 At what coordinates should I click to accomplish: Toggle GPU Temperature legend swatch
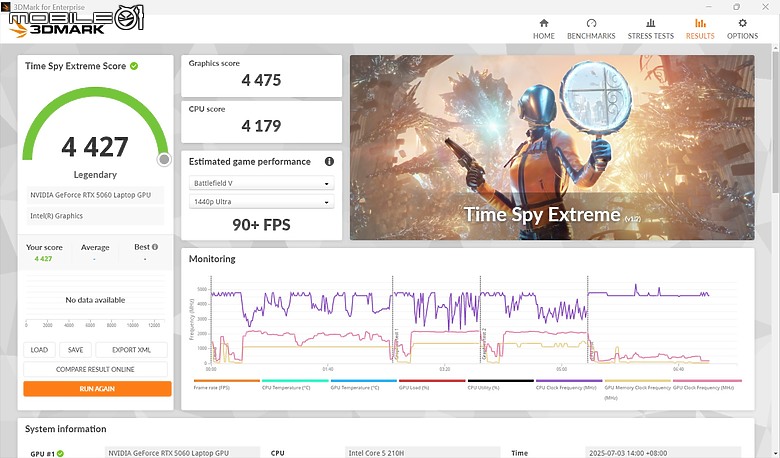pos(364,381)
